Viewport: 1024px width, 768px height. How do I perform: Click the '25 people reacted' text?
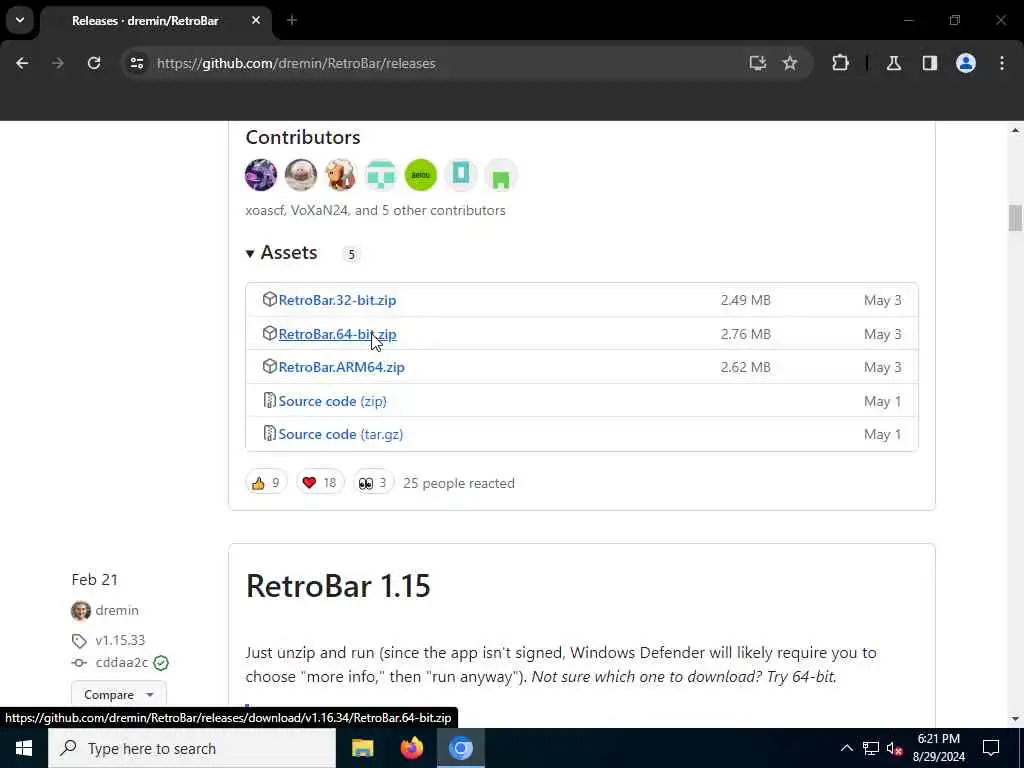point(459,483)
